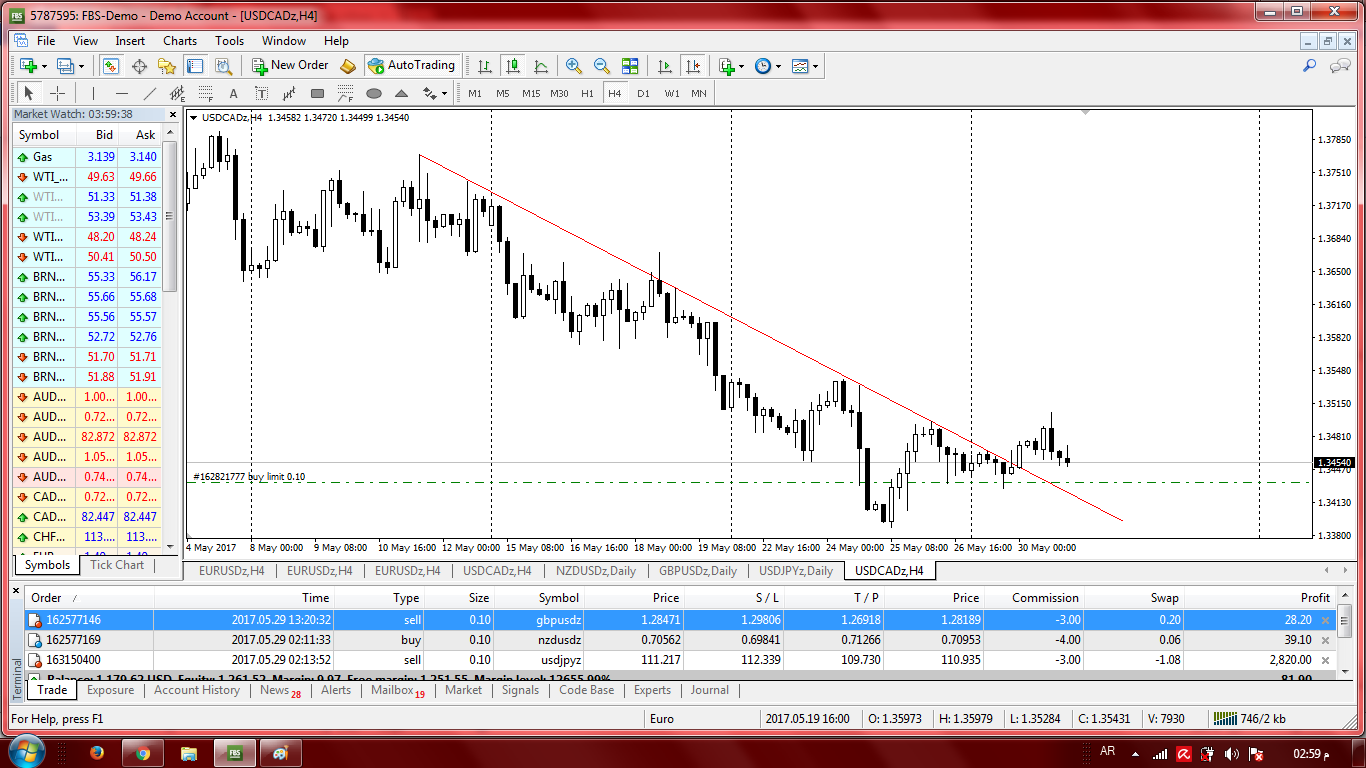Toggle the AutoTrading button

pos(411,66)
